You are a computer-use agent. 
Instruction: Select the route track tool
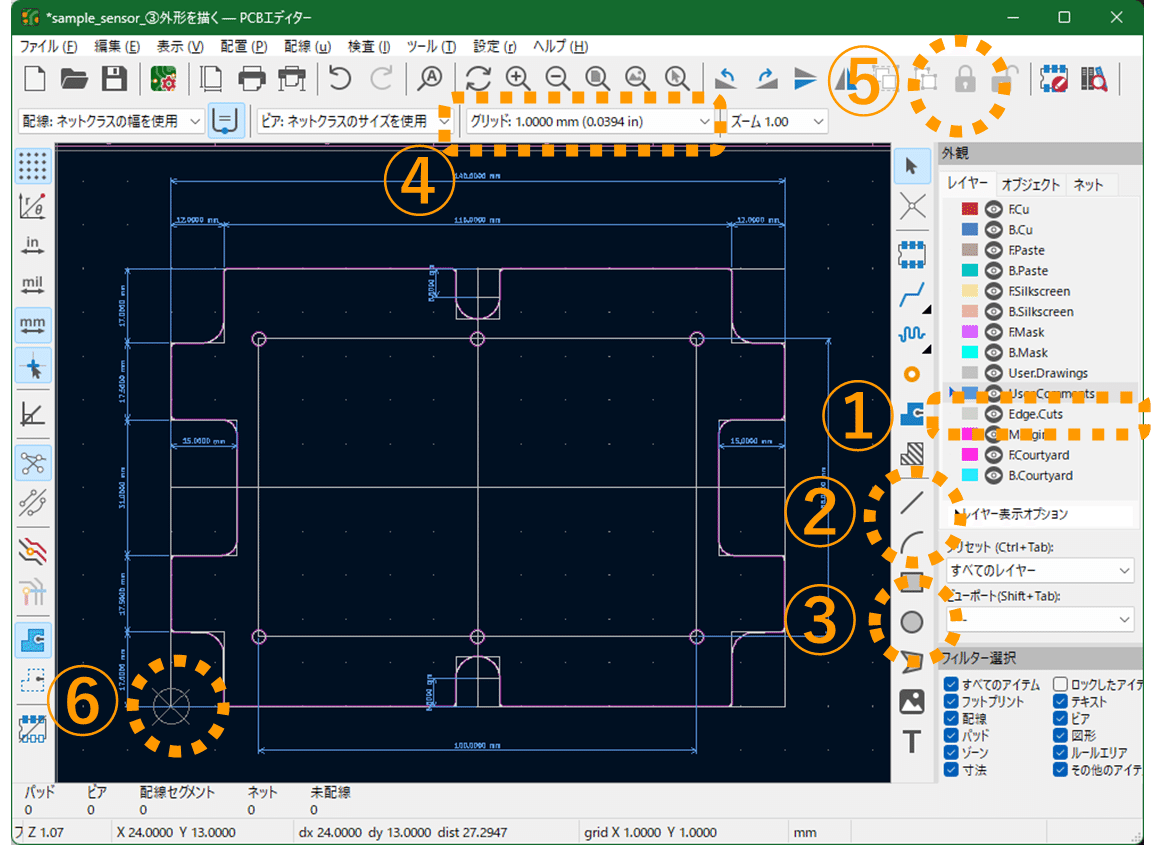912,294
